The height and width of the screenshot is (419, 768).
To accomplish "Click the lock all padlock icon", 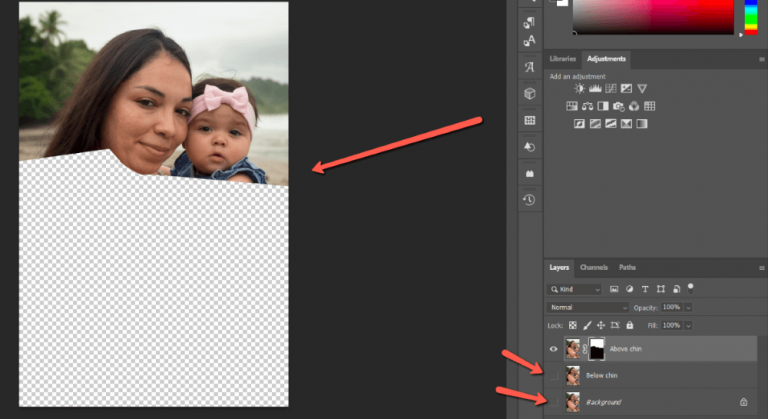I will 629,325.
